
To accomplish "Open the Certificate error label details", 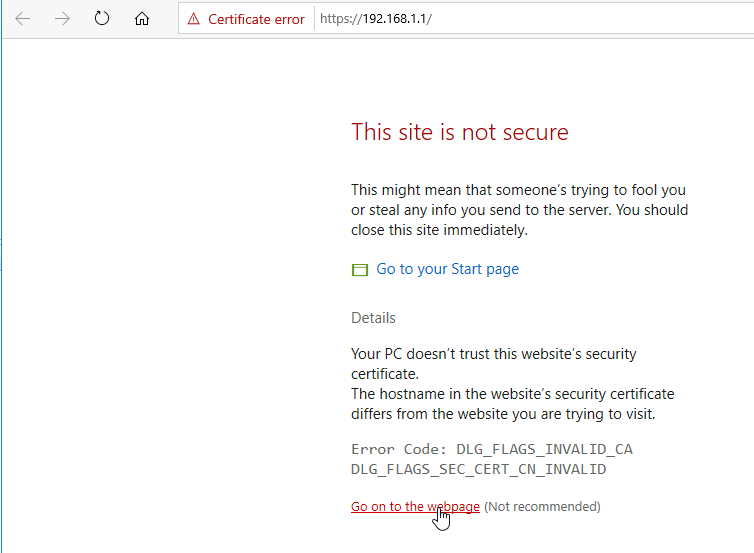I will click(x=256, y=19).
